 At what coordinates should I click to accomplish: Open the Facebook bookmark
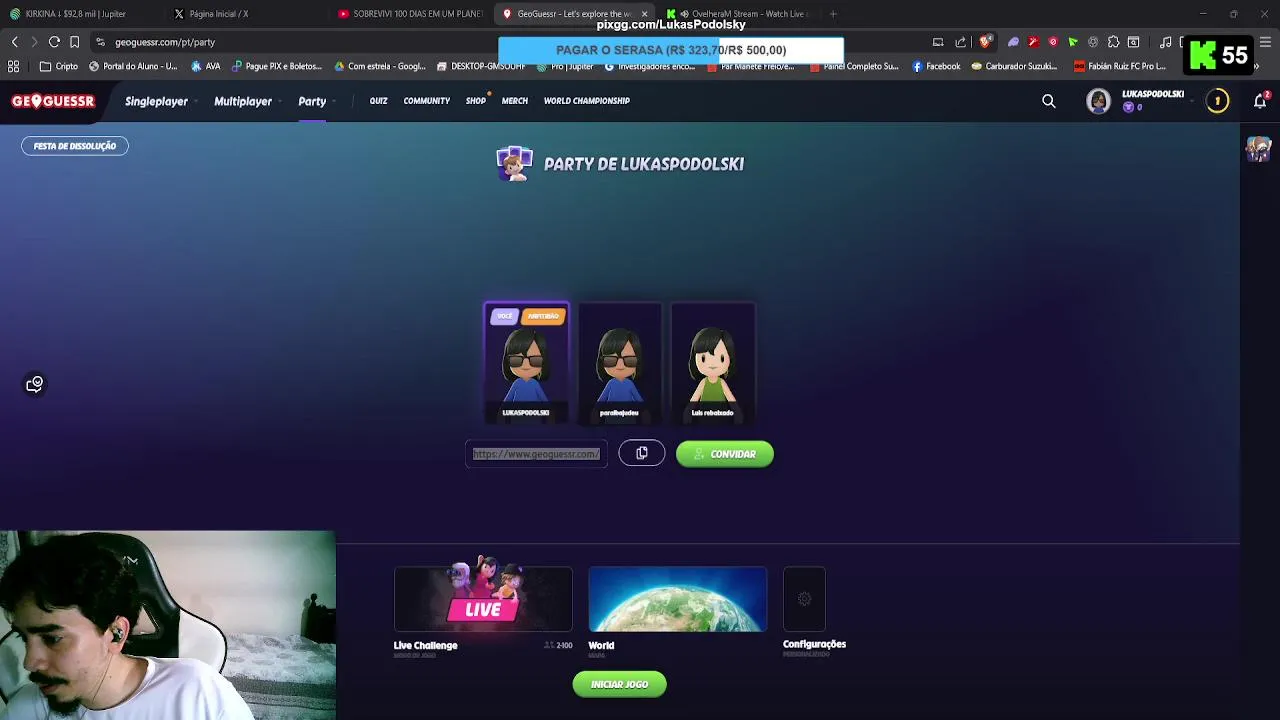(x=936, y=66)
